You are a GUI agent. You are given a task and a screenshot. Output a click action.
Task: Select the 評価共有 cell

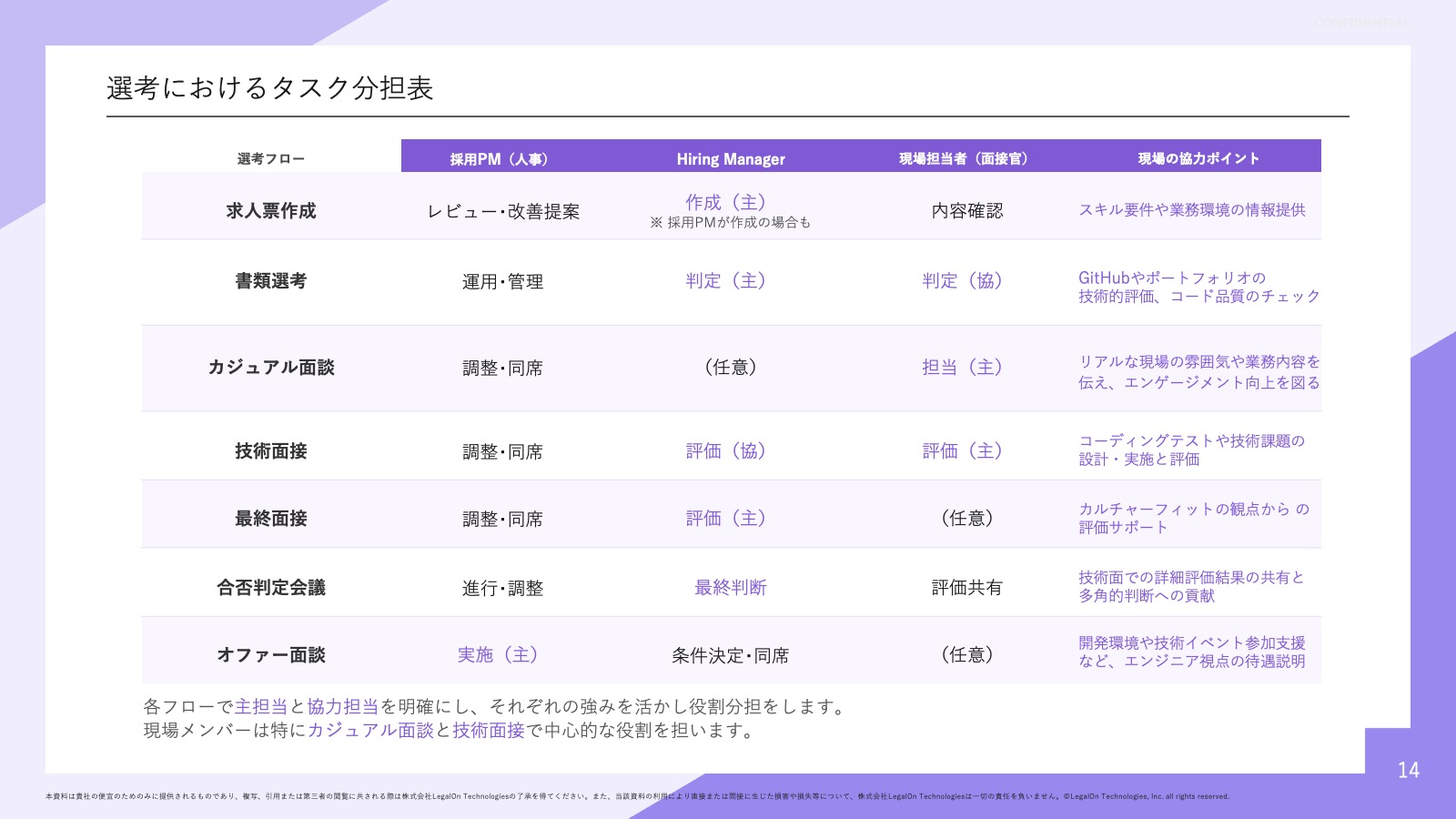(967, 588)
